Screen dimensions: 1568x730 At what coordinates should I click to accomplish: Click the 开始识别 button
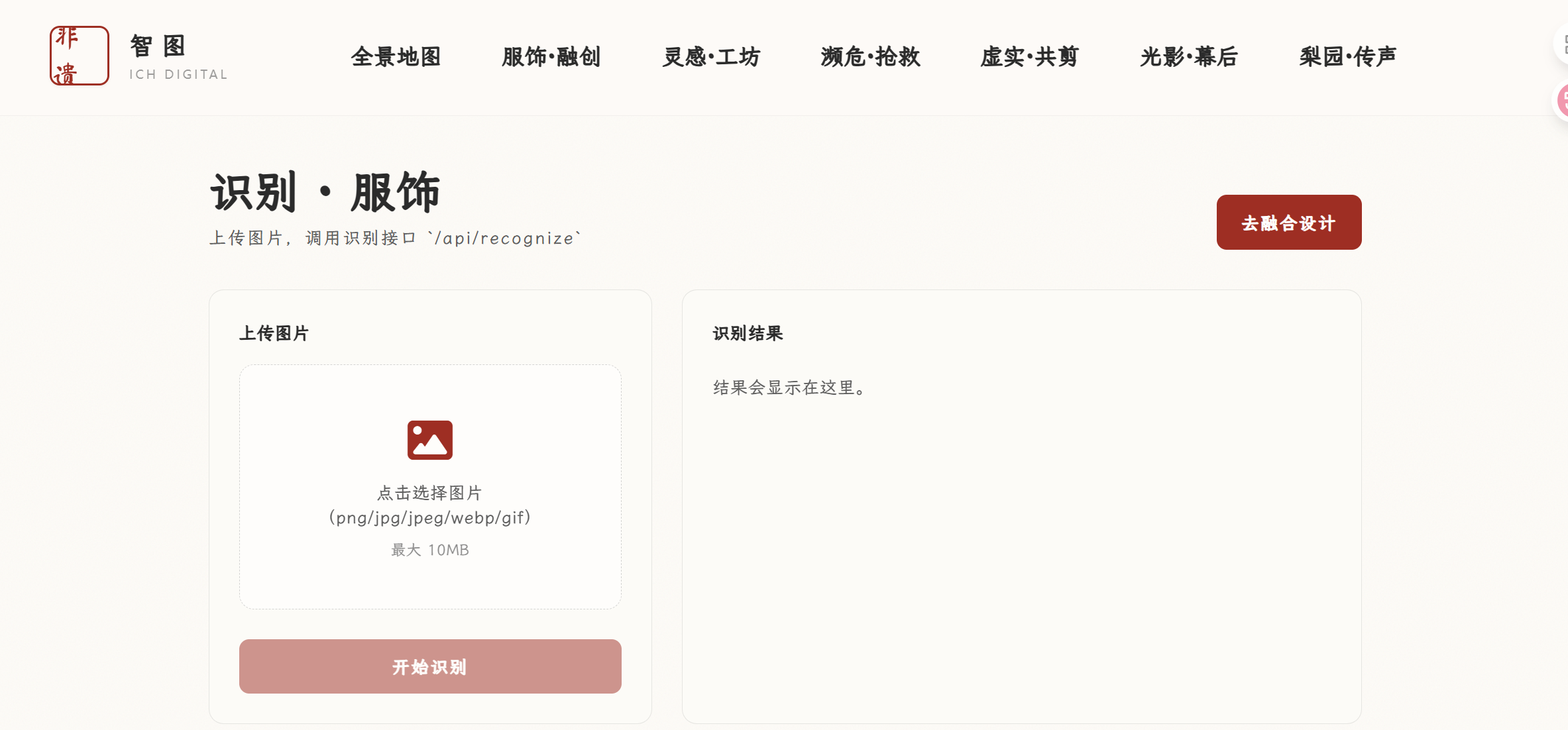[429, 666]
